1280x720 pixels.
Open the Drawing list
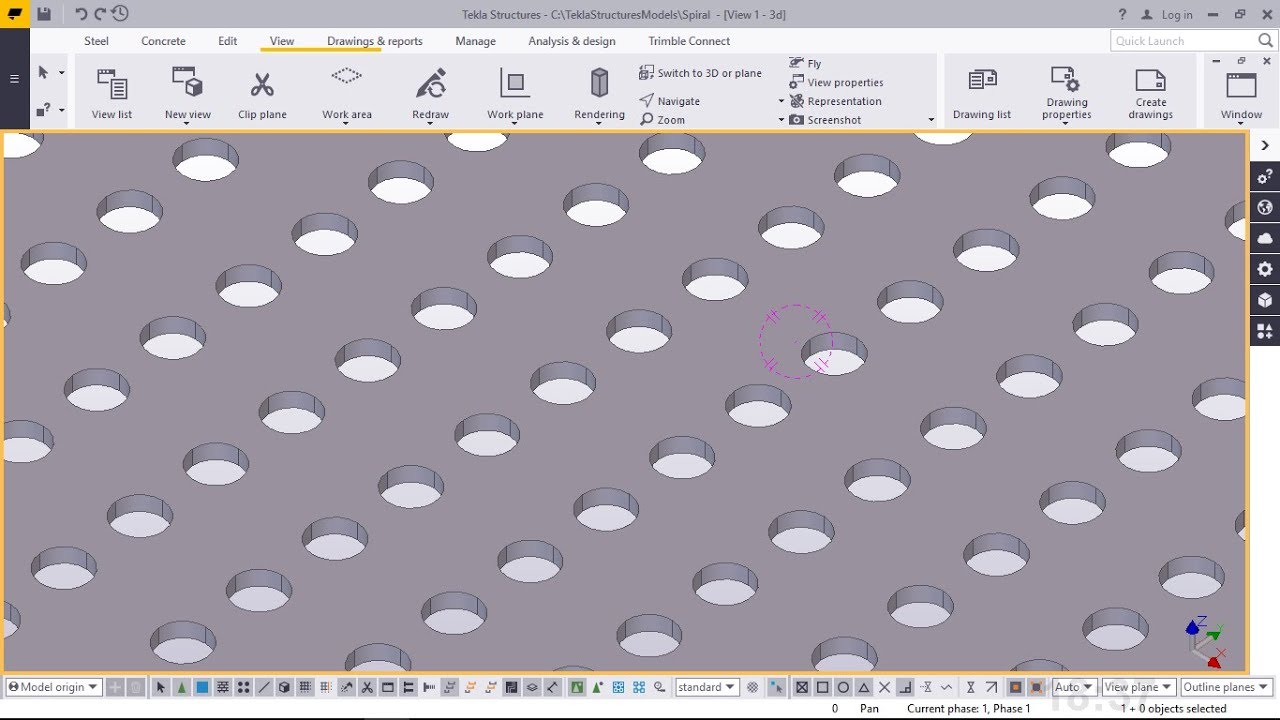[982, 93]
